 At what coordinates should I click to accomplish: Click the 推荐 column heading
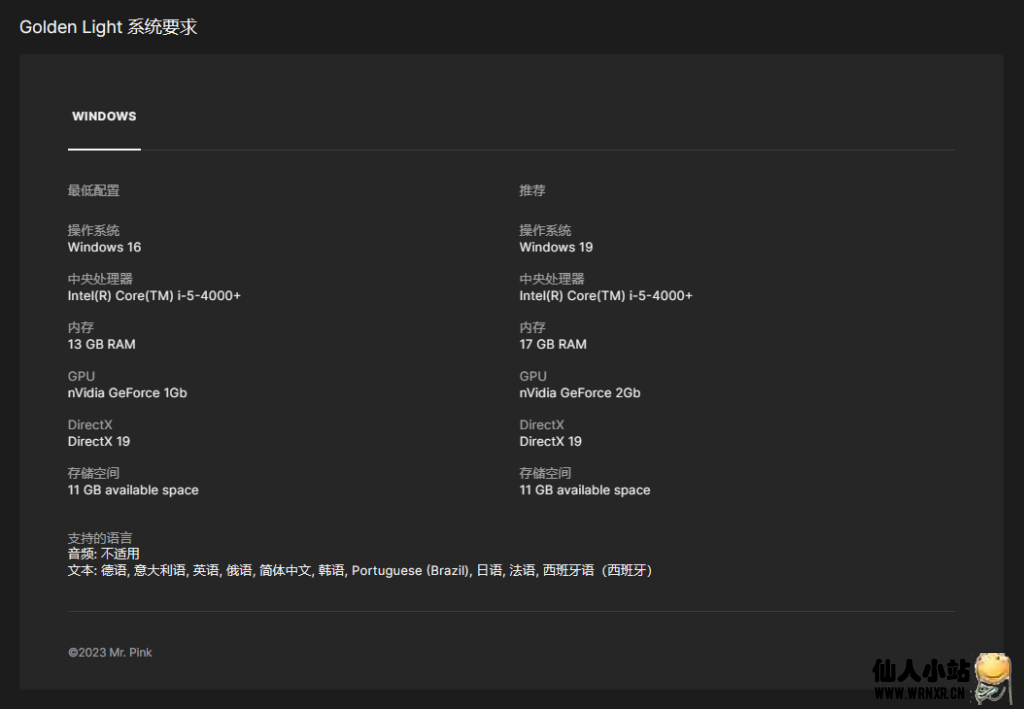click(532, 190)
